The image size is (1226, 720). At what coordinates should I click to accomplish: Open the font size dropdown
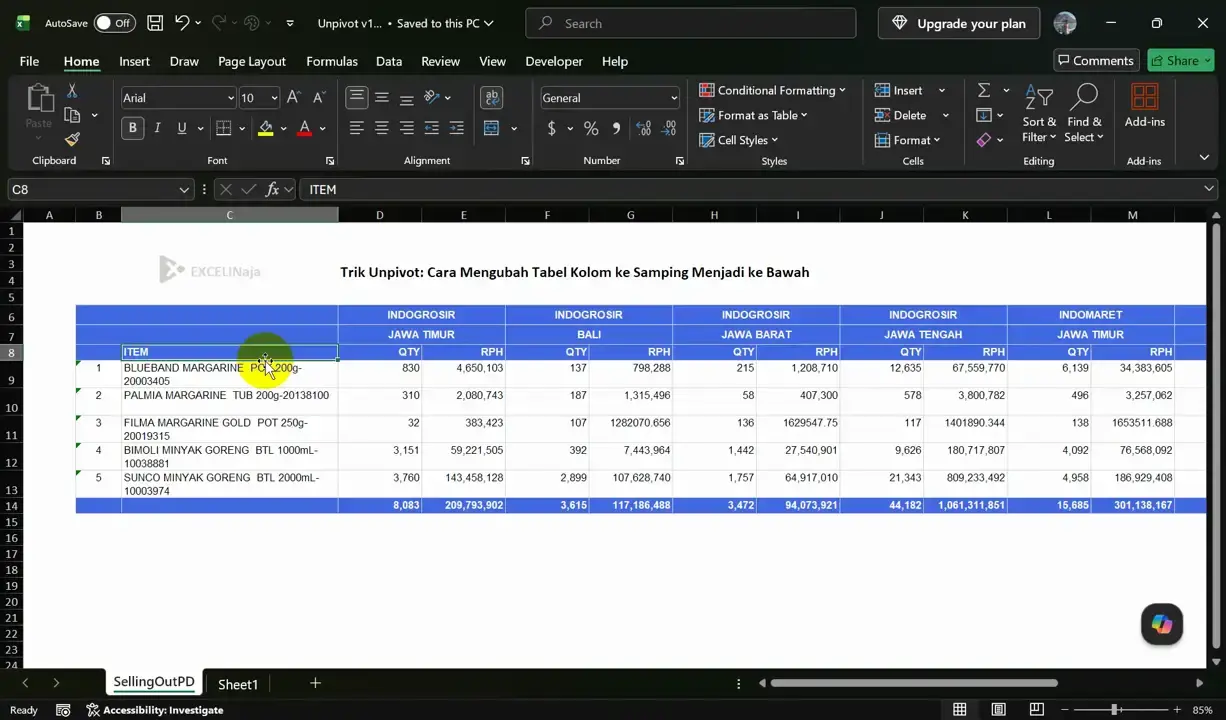[274, 98]
